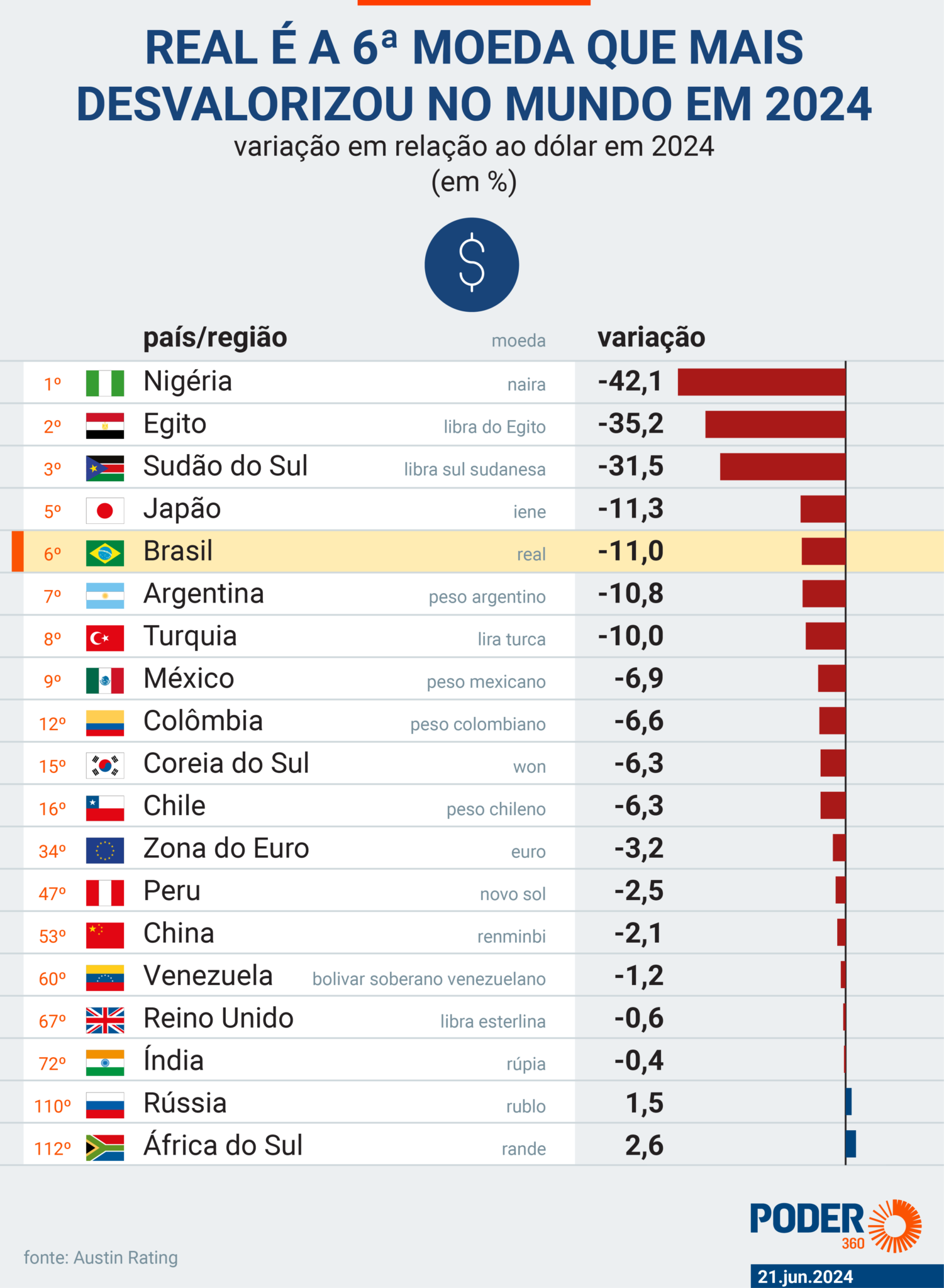The width and height of the screenshot is (944, 1288).
Task: Click the Poder360 logo
Action: coord(835,1225)
